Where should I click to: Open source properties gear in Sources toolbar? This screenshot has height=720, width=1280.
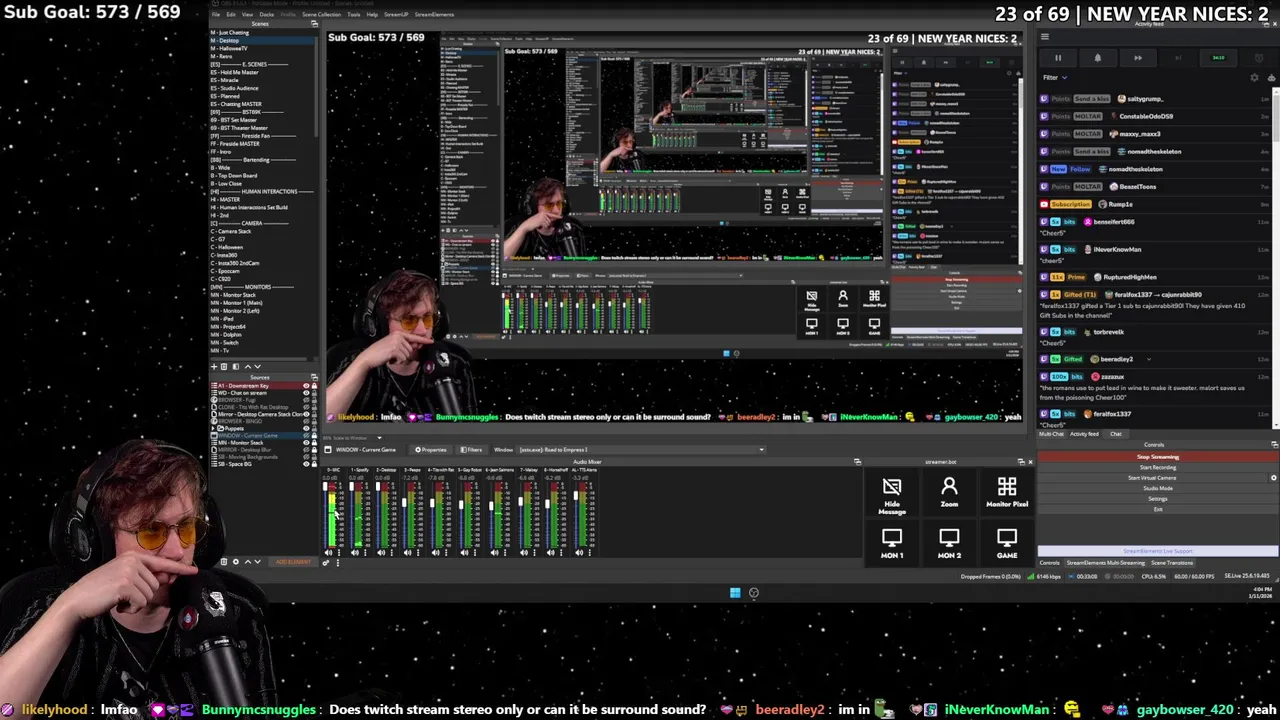click(236, 562)
